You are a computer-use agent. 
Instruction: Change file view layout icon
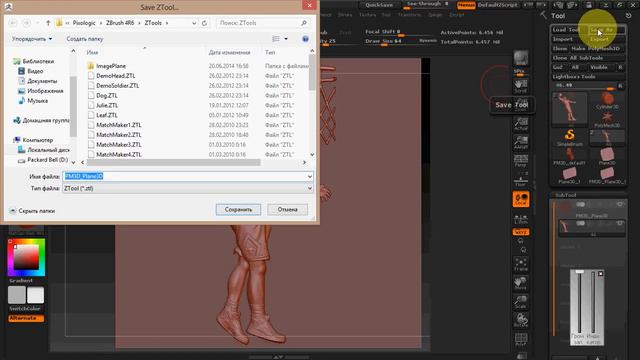tap(276, 39)
